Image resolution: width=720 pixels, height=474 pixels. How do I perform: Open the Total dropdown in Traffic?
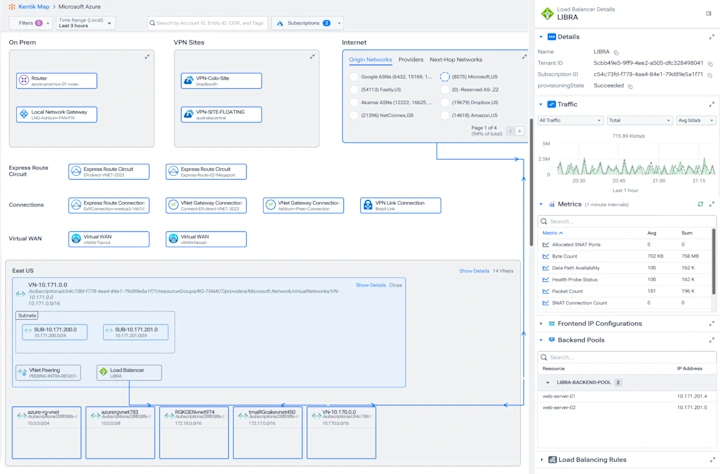click(x=640, y=120)
